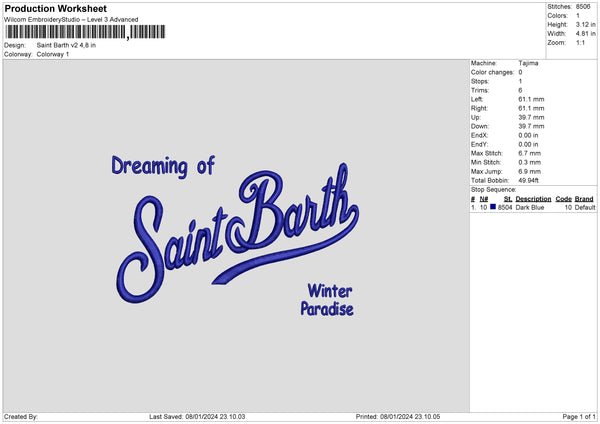This screenshot has width=600, height=424.
Task: Click the Left value 61.1 mm
Action: coord(531,99)
